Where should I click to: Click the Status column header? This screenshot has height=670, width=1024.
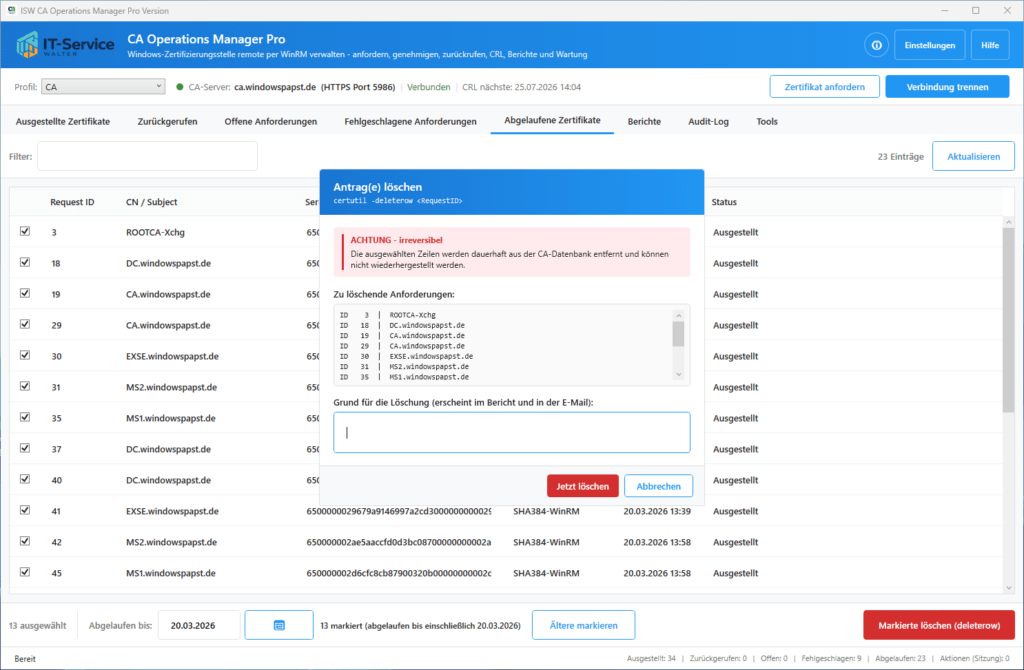[x=724, y=202]
